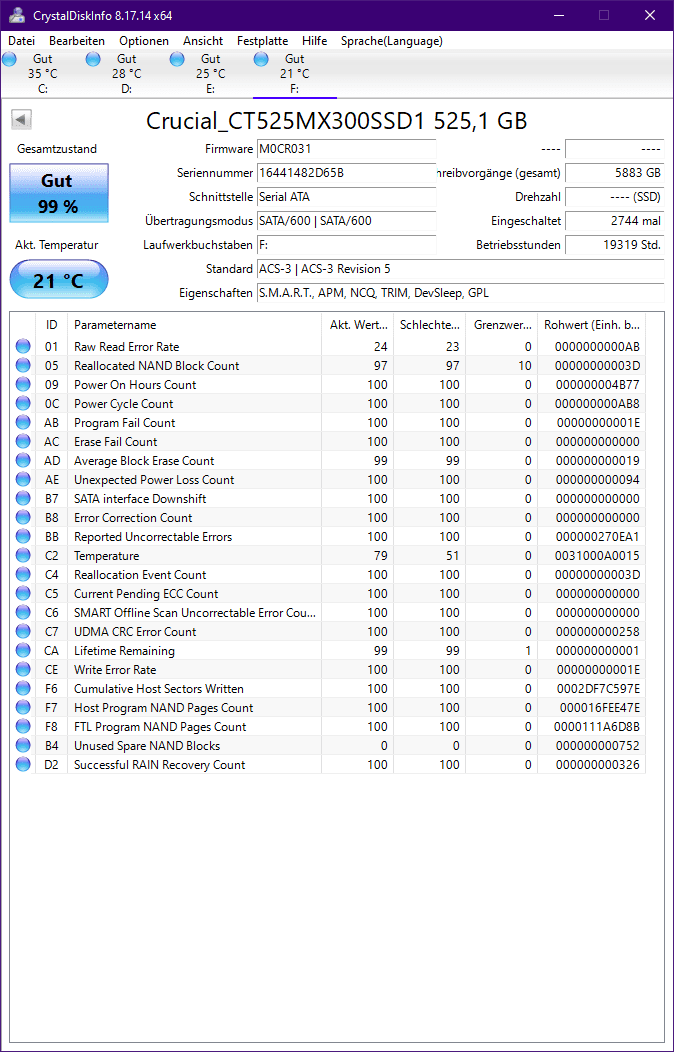Image resolution: width=674 pixels, height=1052 pixels.
Task: Click the Betriebsstunden value 19319 Std.
Action: 614,245
